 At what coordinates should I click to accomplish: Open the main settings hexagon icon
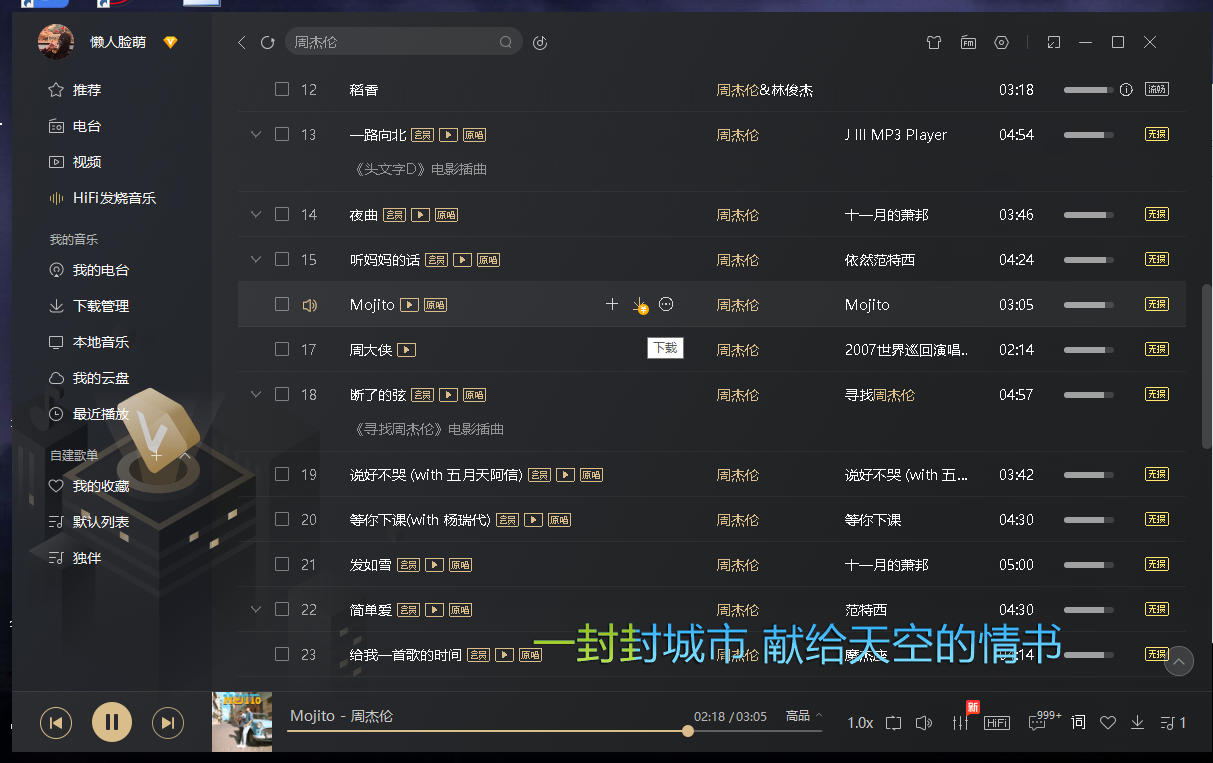[x=1001, y=43]
